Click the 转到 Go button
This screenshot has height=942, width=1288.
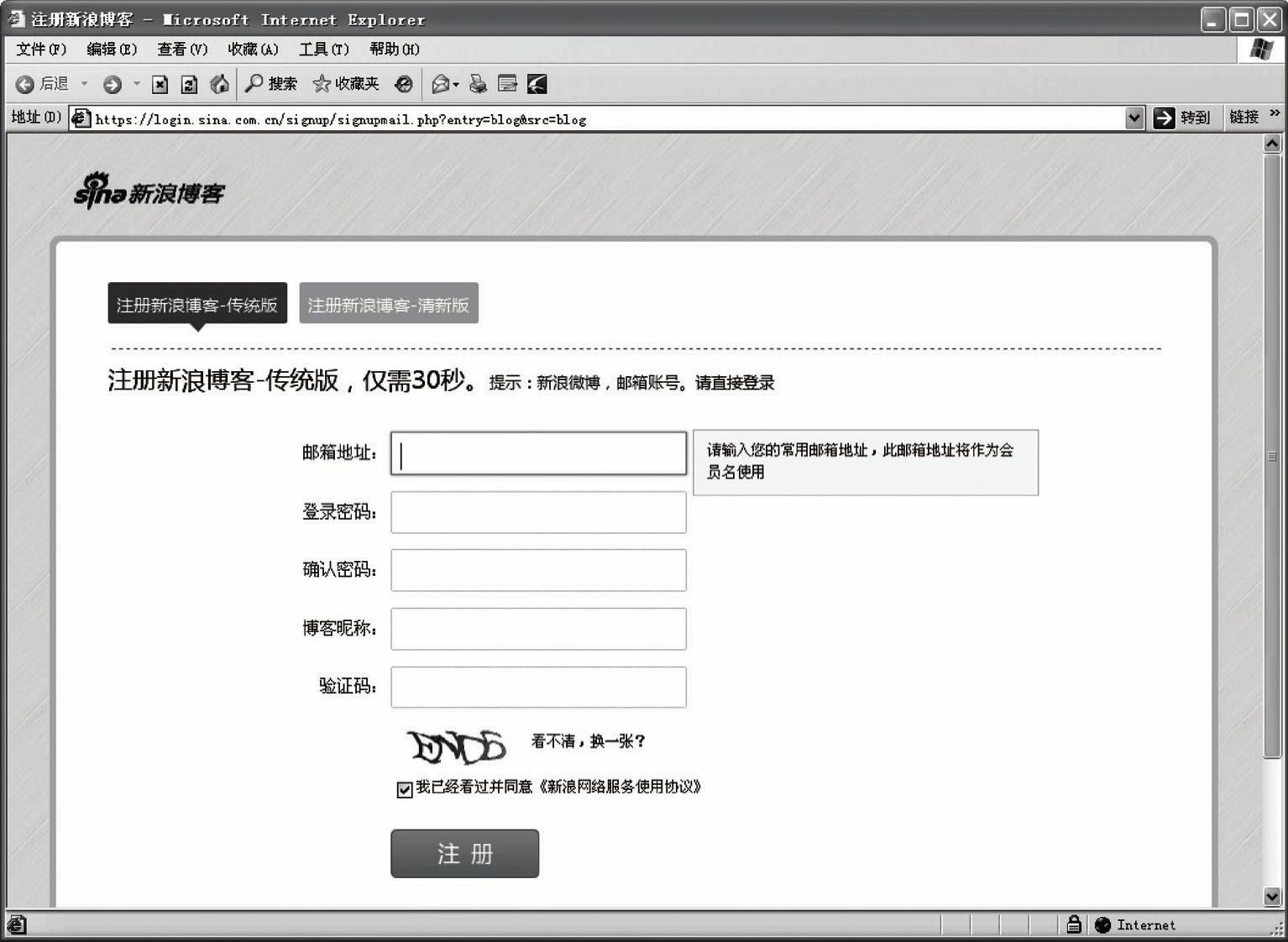click(x=1182, y=118)
